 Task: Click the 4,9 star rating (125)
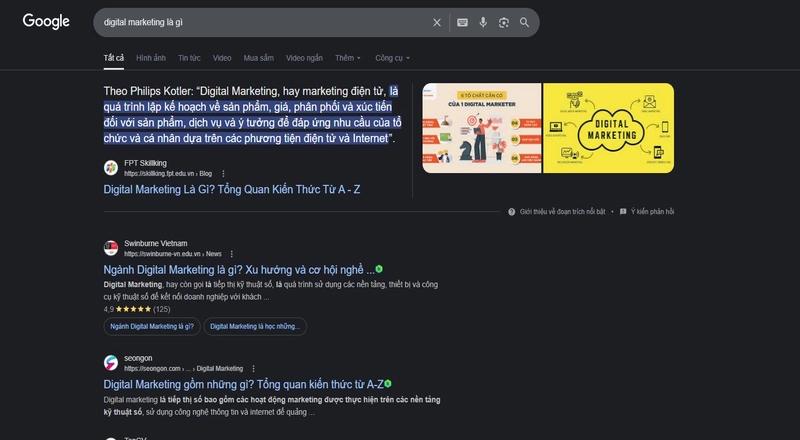pos(137,309)
